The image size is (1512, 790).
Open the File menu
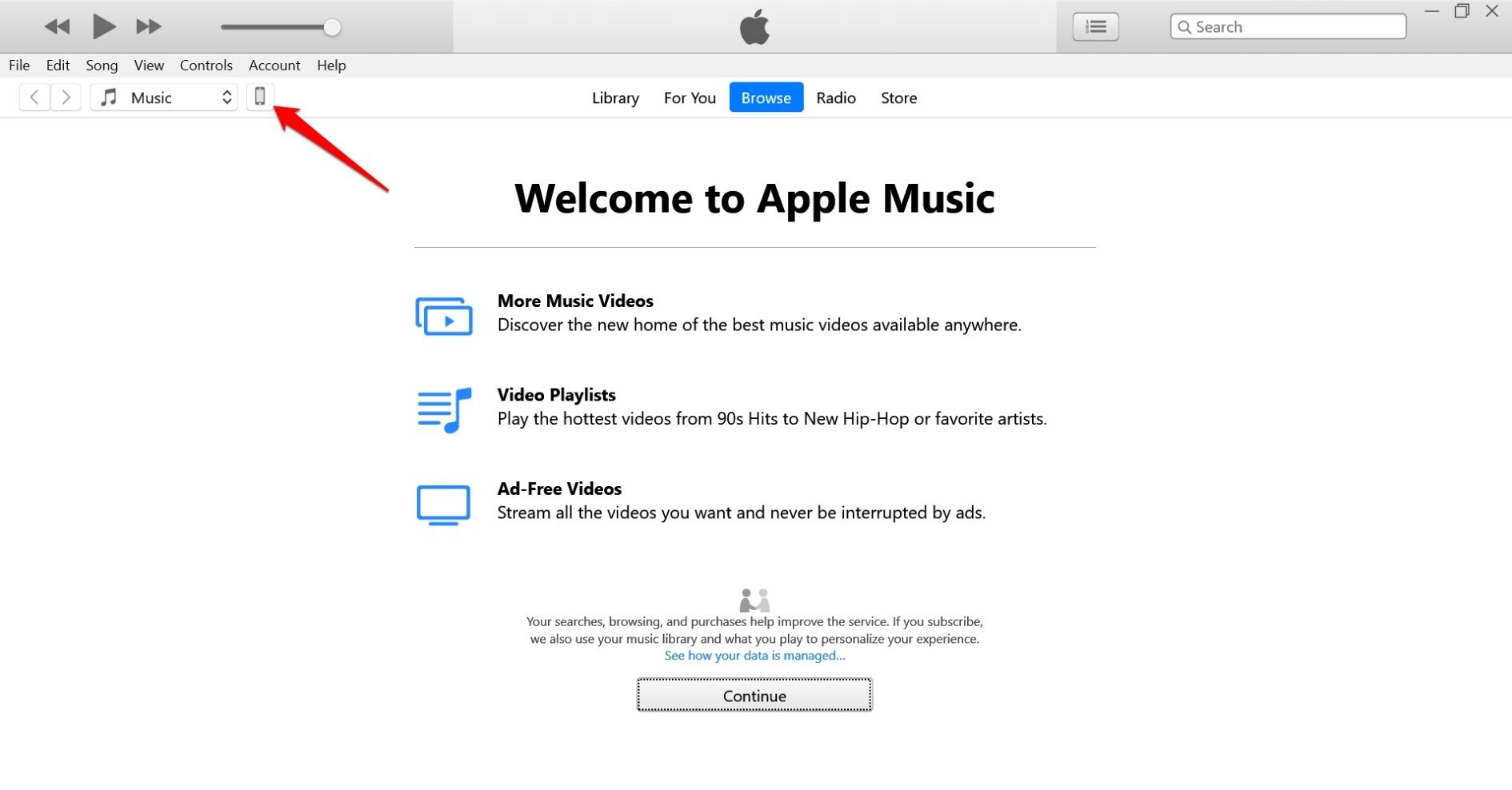click(19, 66)
